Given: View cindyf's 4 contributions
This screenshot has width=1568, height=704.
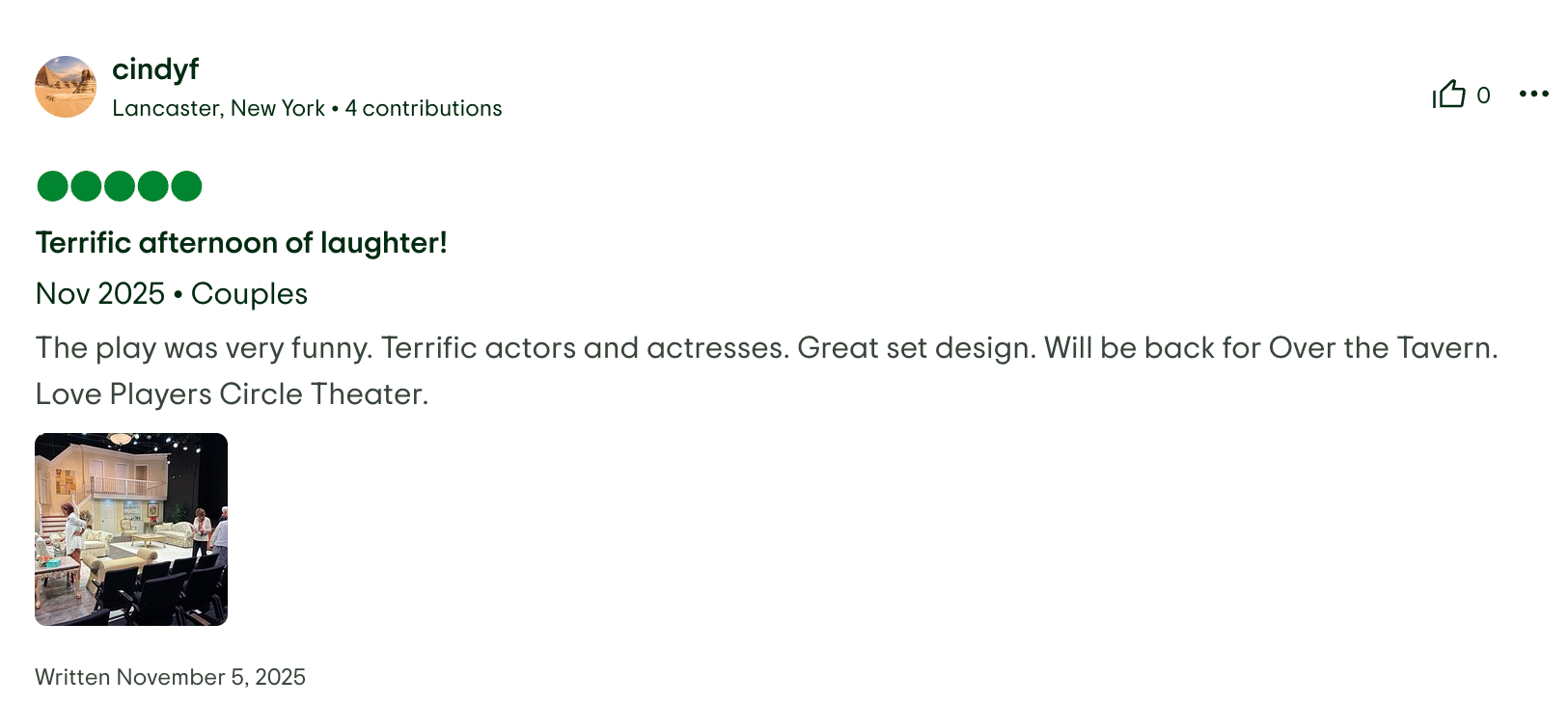Looking at the screenshot, I should click(x=423, y=108).
